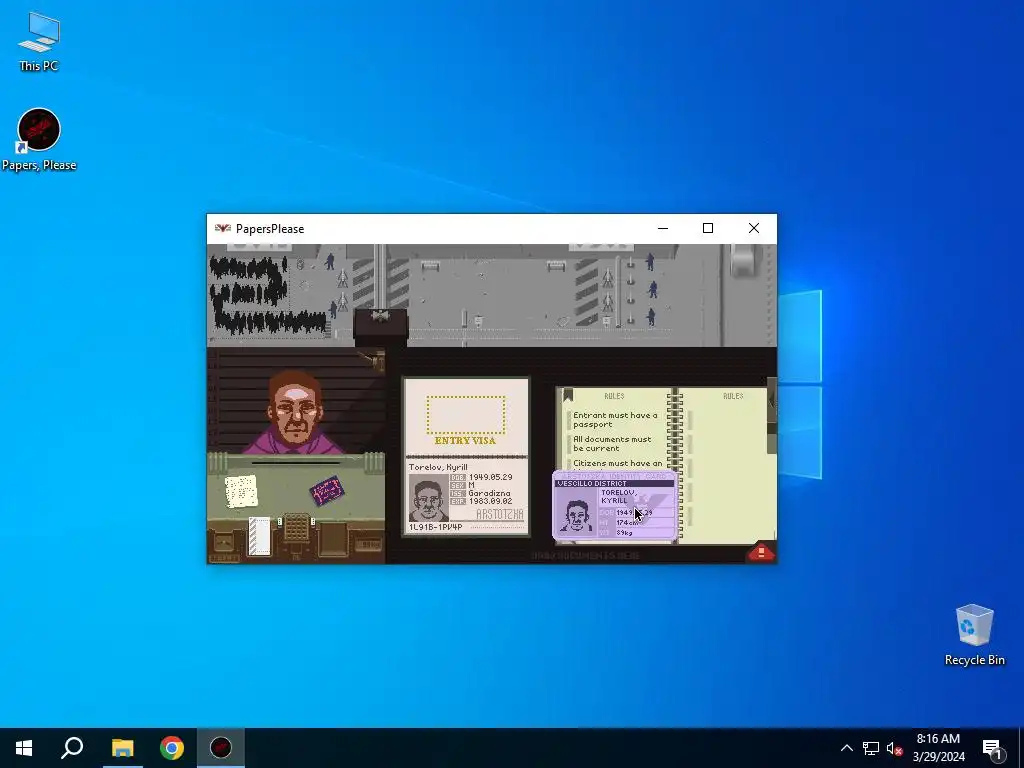1024x768 pixels.
Task: Pick up the white paper slip on counter
Action: [241, 491]
